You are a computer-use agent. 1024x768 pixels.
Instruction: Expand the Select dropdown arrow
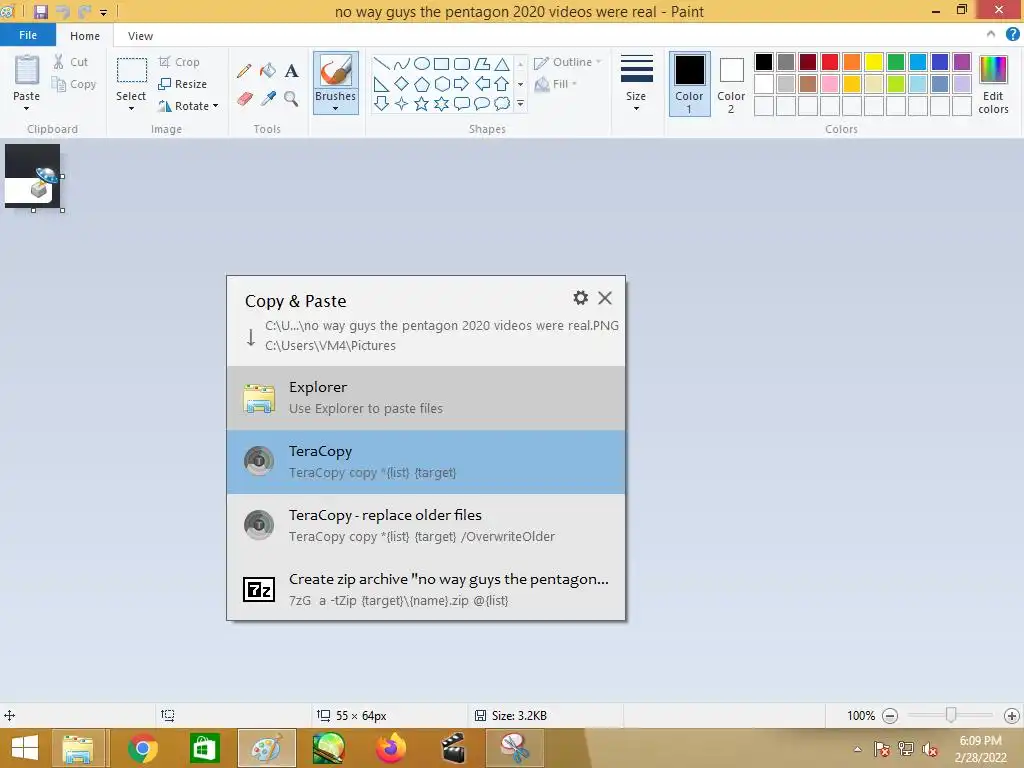131,108
